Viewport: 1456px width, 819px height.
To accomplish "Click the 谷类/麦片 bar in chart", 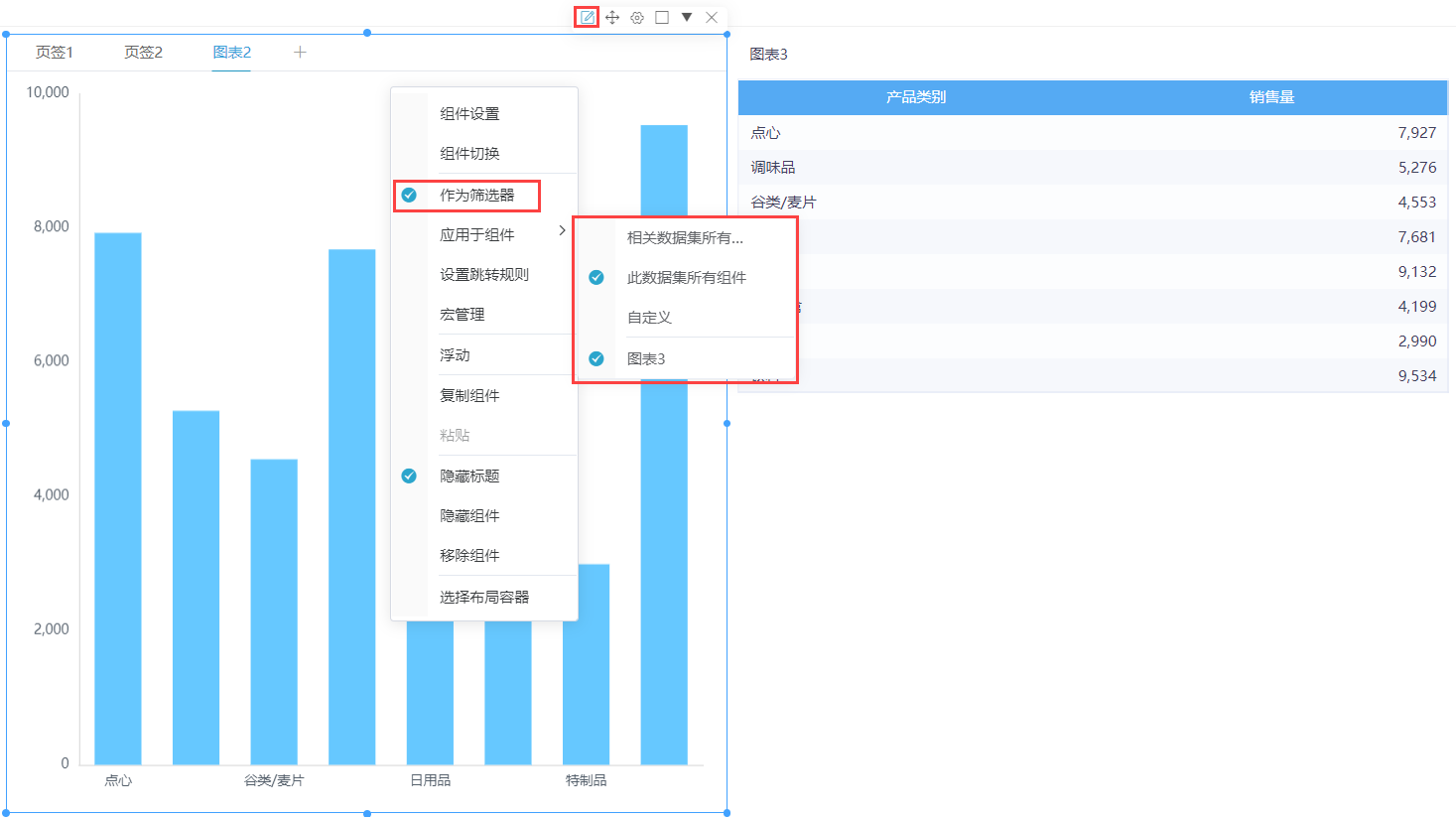I will coord(274,612).
